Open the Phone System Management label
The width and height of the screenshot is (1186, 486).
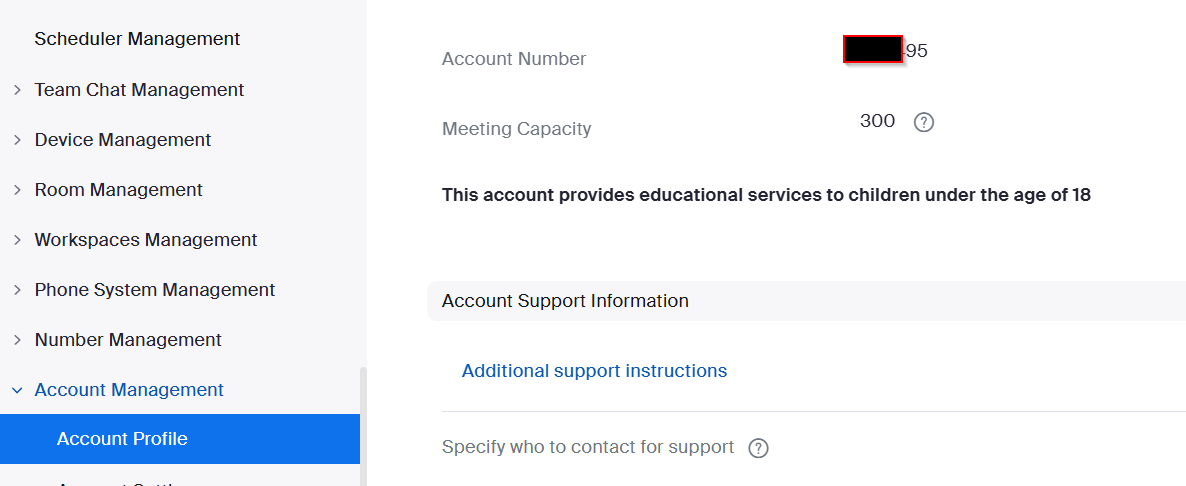[x=155, y=290]
